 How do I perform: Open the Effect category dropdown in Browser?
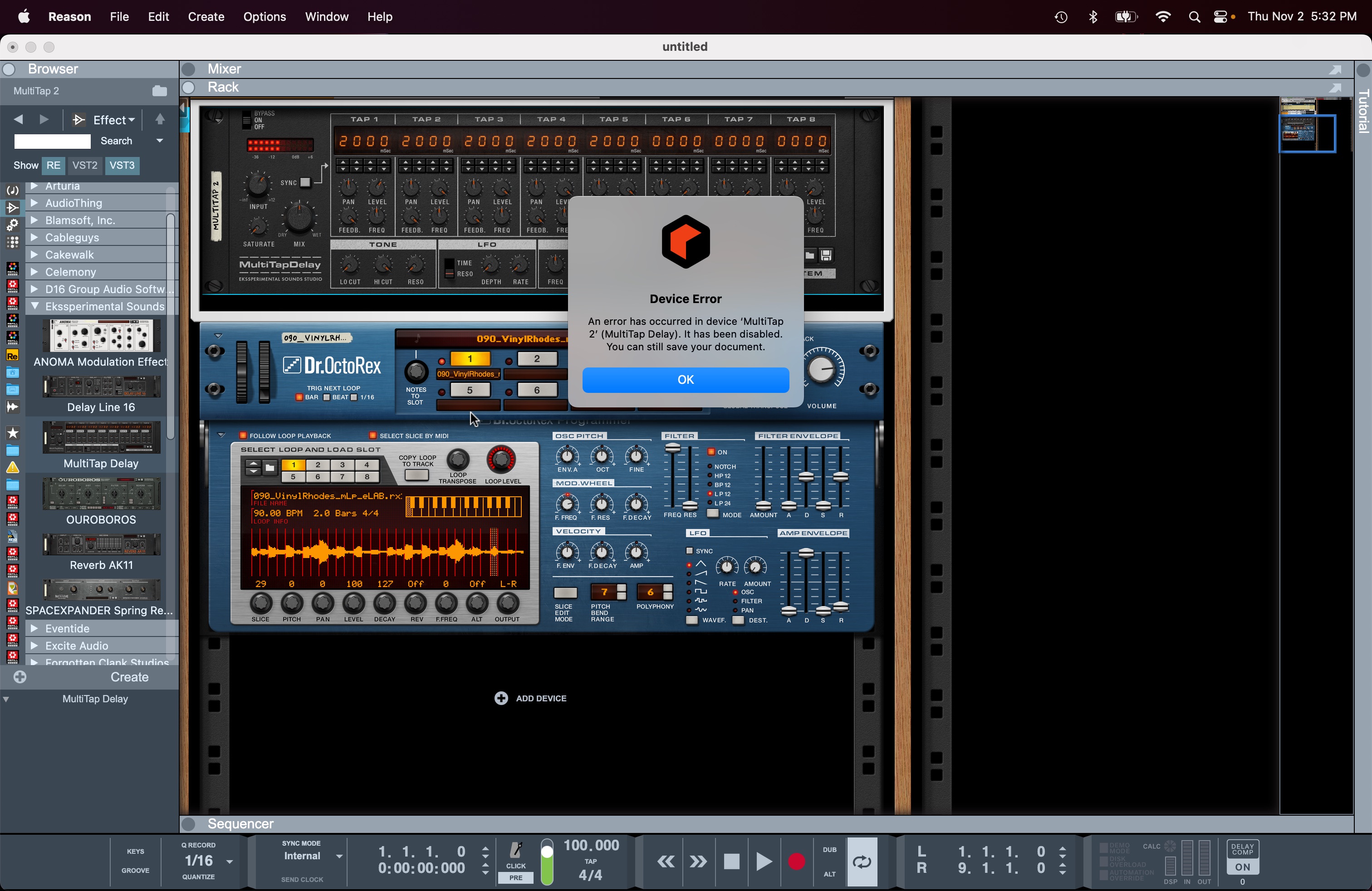click(x=113, y=120)
